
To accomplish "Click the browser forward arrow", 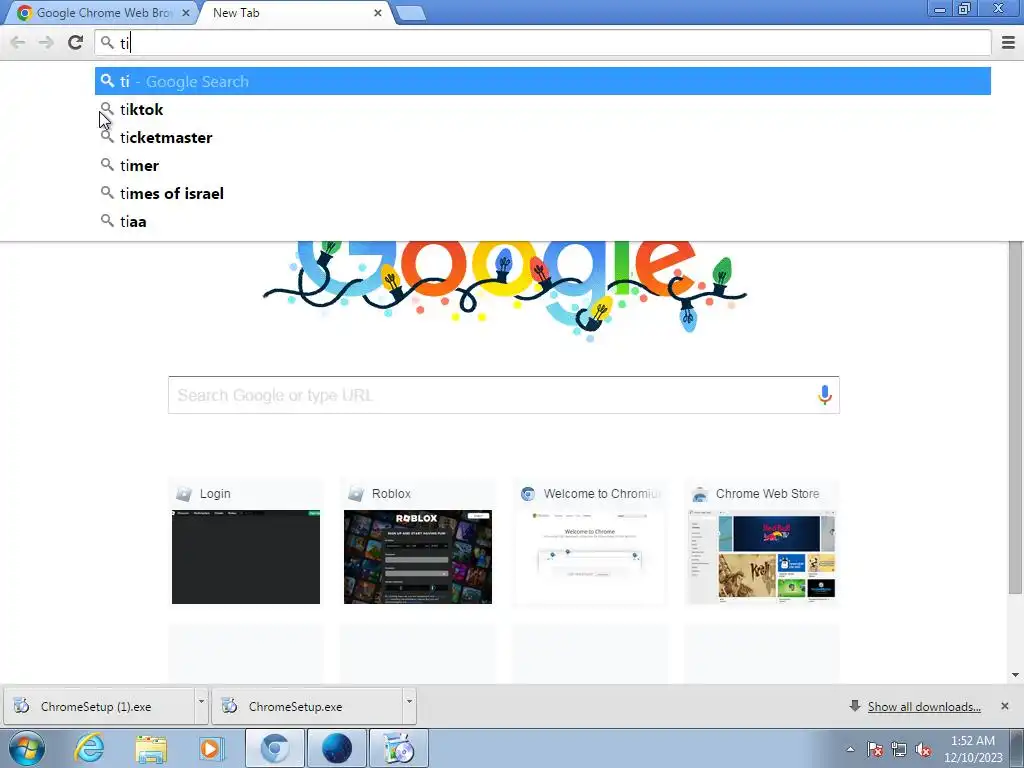I will click(46, 42).
